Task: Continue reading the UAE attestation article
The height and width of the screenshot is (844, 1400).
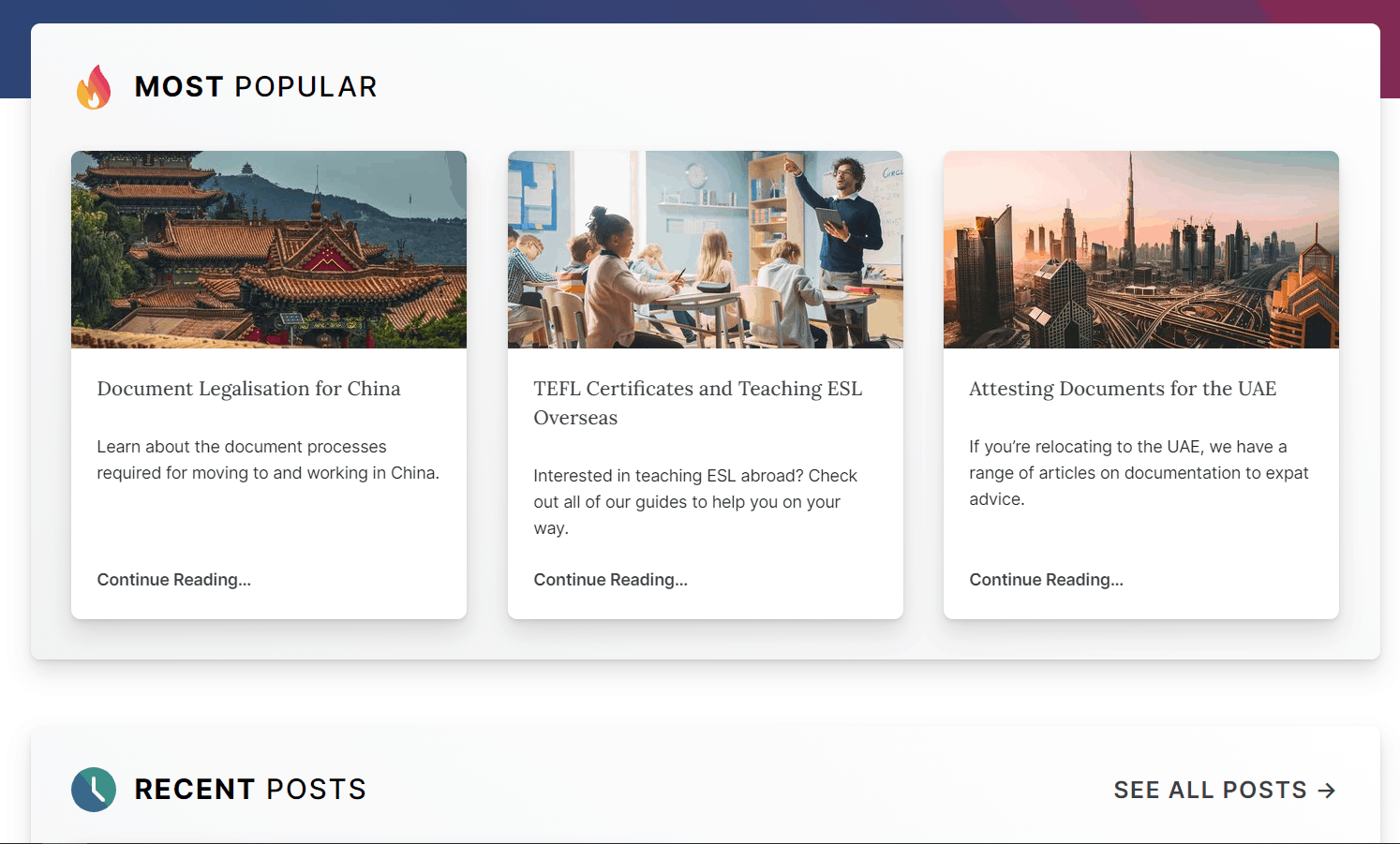Action: point(1047,580)
